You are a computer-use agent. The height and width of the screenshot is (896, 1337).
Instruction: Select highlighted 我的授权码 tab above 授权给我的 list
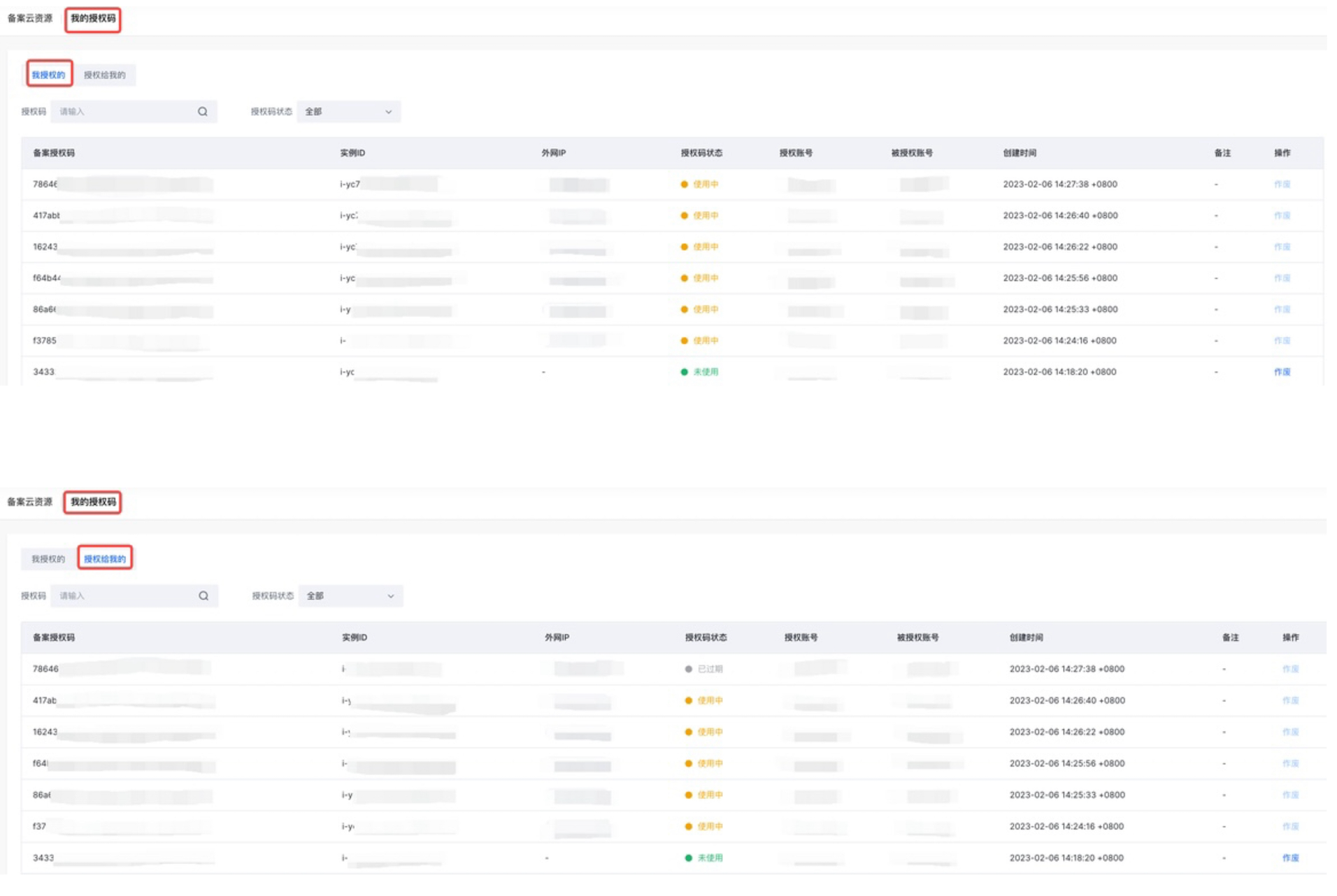click(x=93, y=502)
